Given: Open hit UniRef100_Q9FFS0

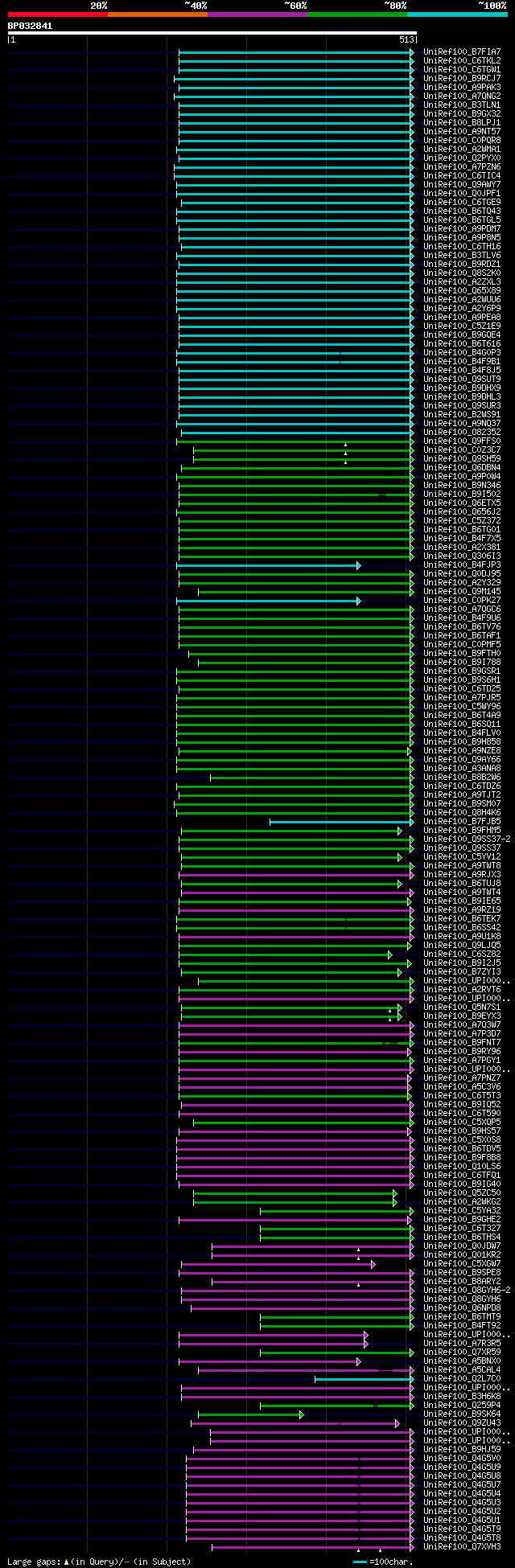Looking at the screenshot, I should (x=462, y=441).
